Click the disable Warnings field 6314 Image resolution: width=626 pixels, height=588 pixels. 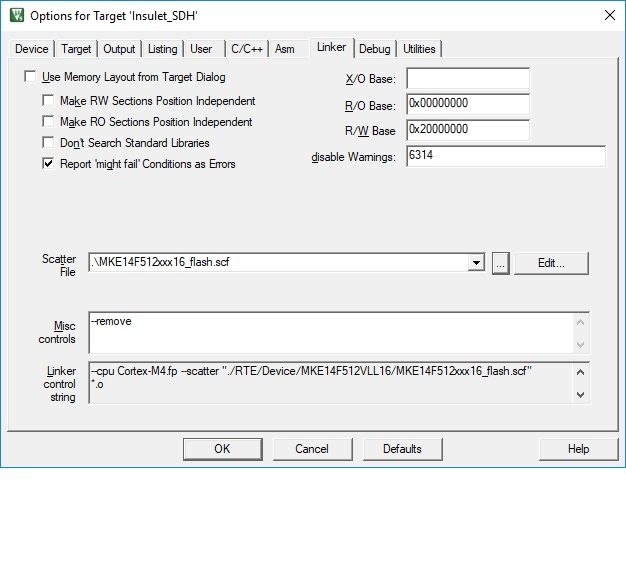click(x=506, y=156)
